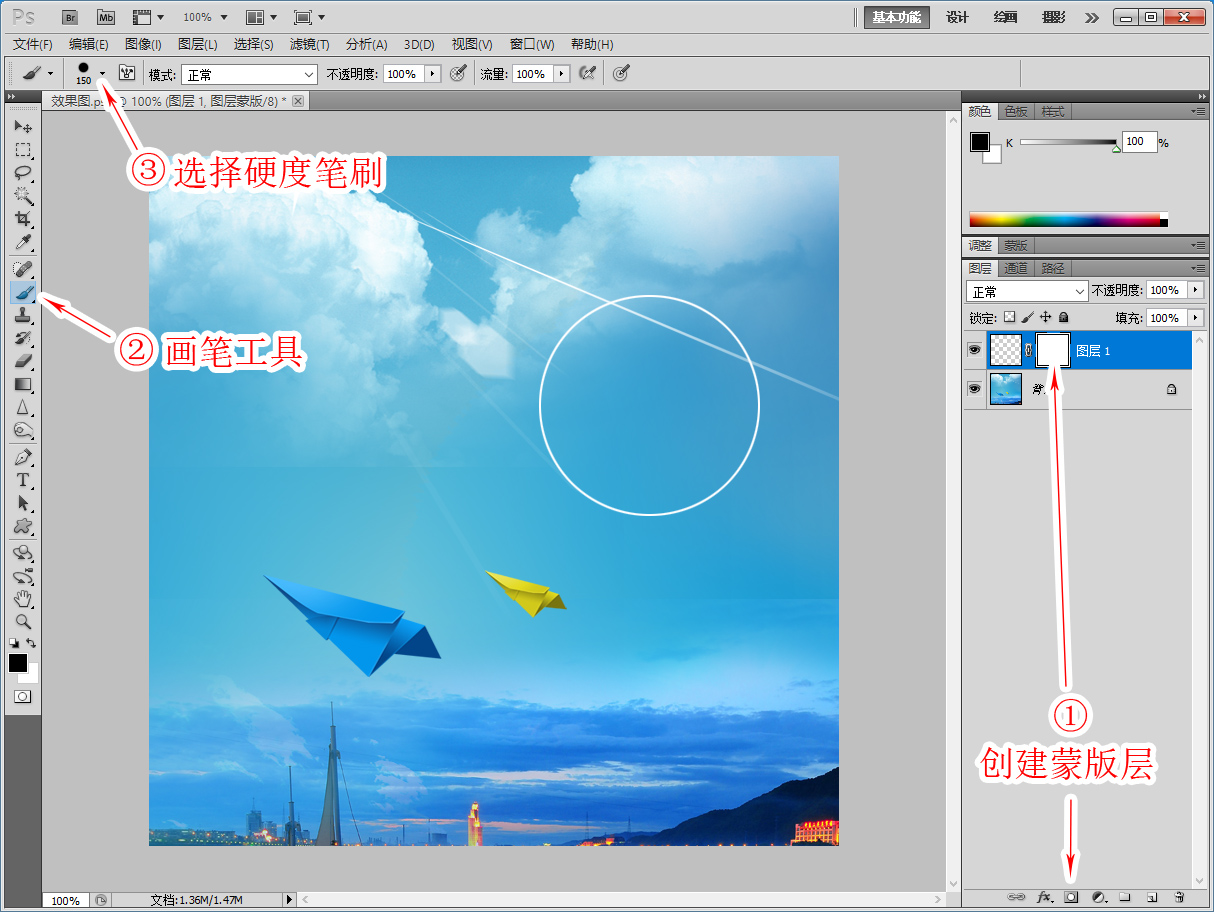Select the Eyedropper tool in toolbox
This screenshot has width=1214, height=912.
point(22,243)
